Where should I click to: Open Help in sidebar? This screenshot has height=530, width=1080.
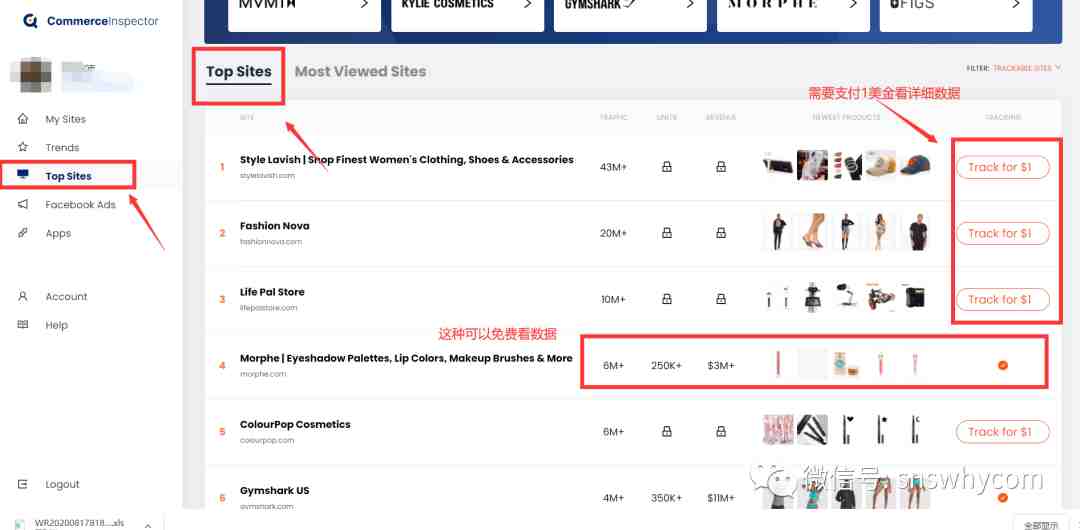56,325
